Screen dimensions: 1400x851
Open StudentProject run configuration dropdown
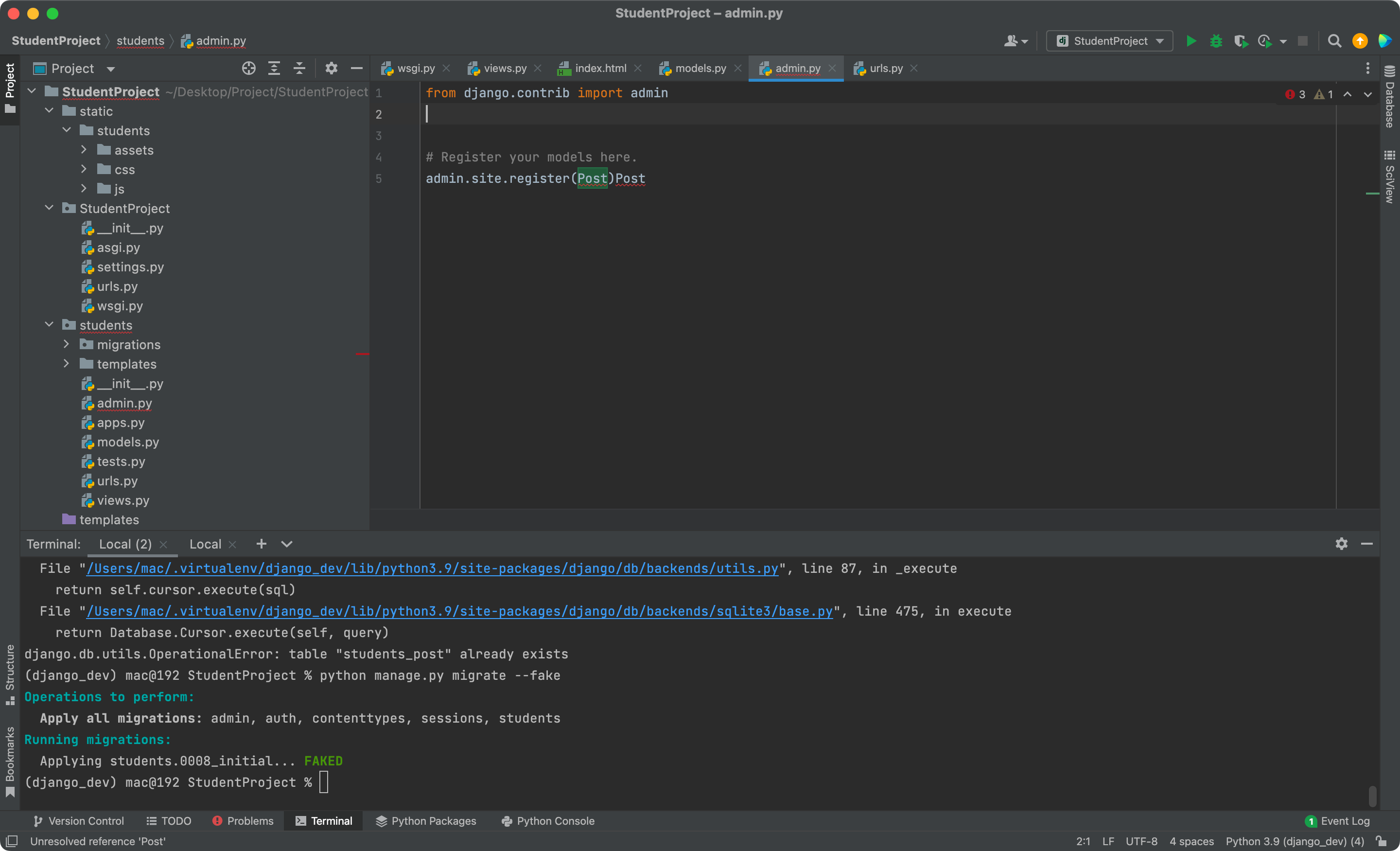[x=1110, y=41]
